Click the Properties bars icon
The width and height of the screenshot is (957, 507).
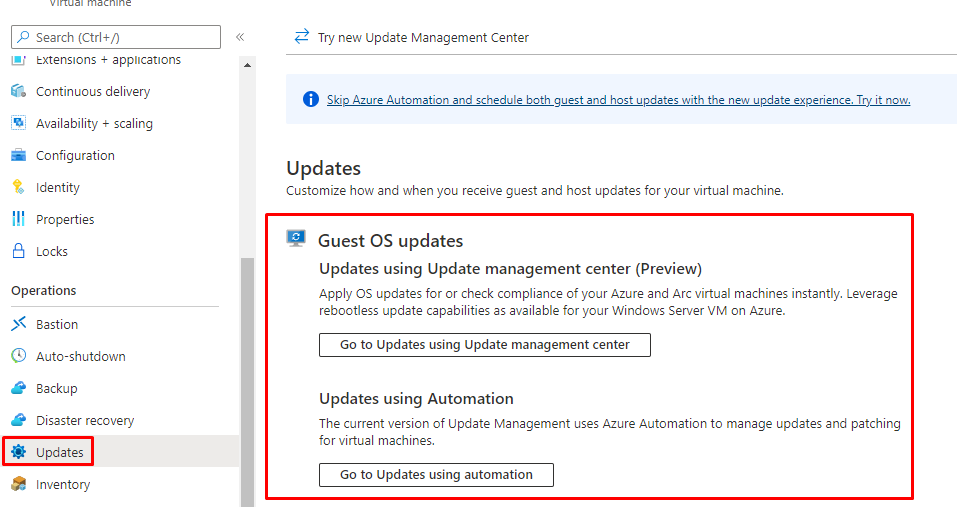click(18, 220)
